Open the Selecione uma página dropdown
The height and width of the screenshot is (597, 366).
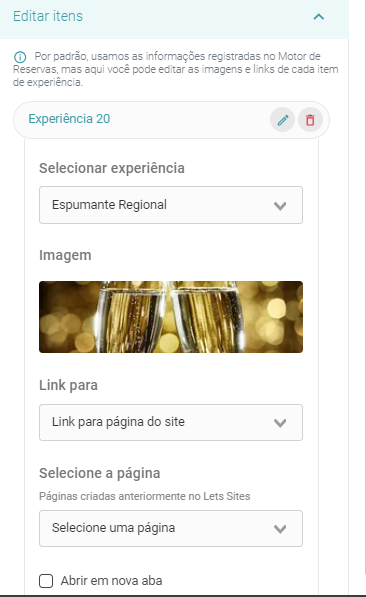(x=171, y=528)
